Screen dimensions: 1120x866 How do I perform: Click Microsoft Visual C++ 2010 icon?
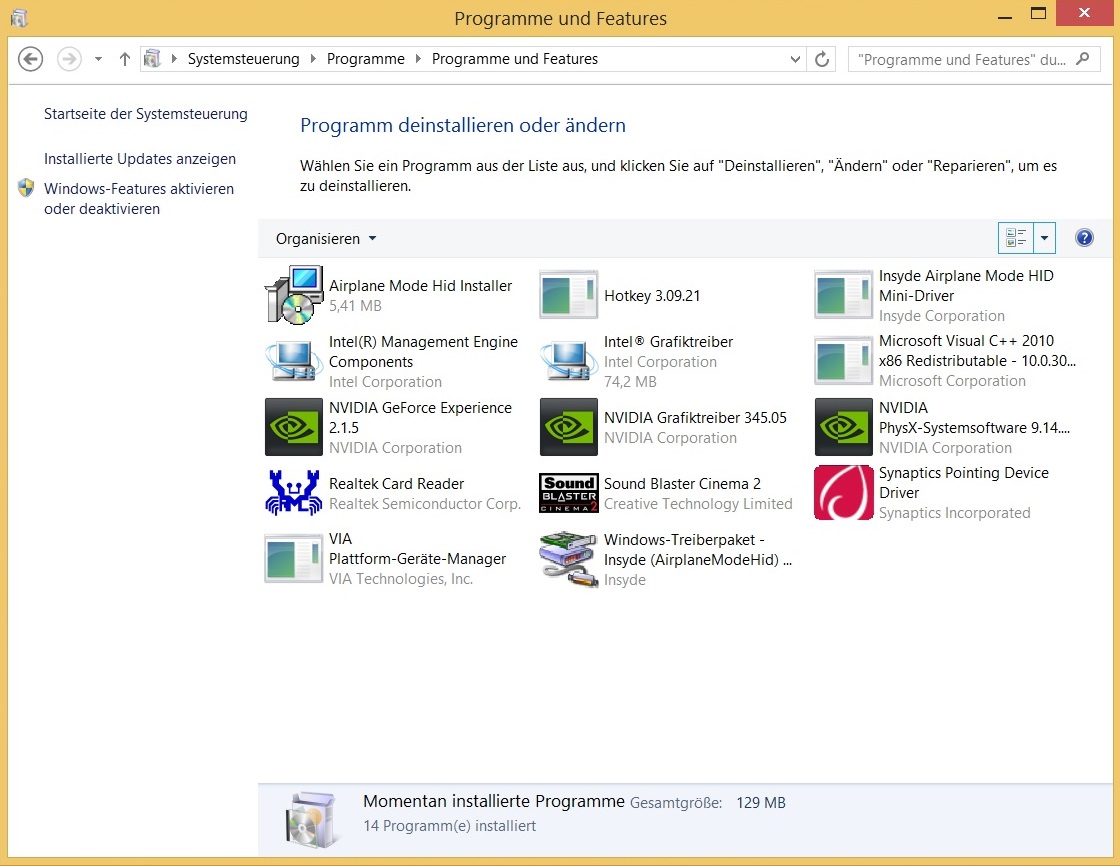coord(844,361)
